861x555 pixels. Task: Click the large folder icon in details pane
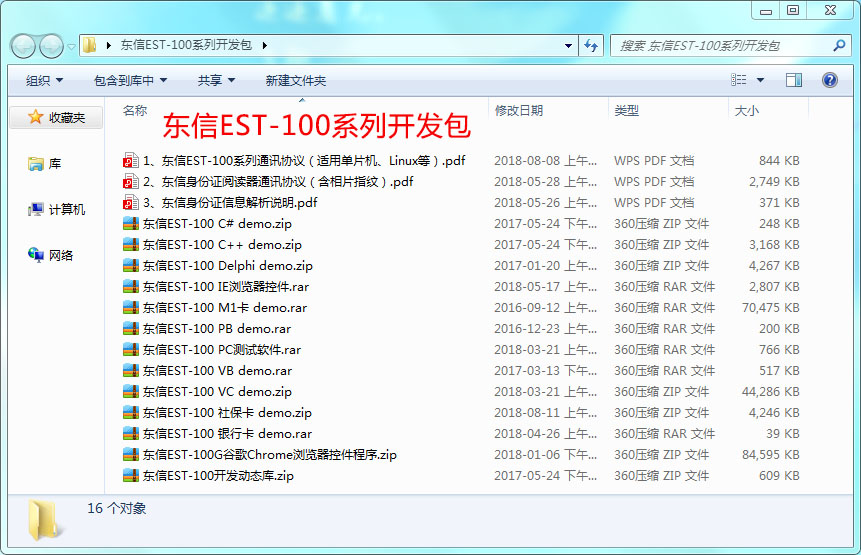(44, 520)
